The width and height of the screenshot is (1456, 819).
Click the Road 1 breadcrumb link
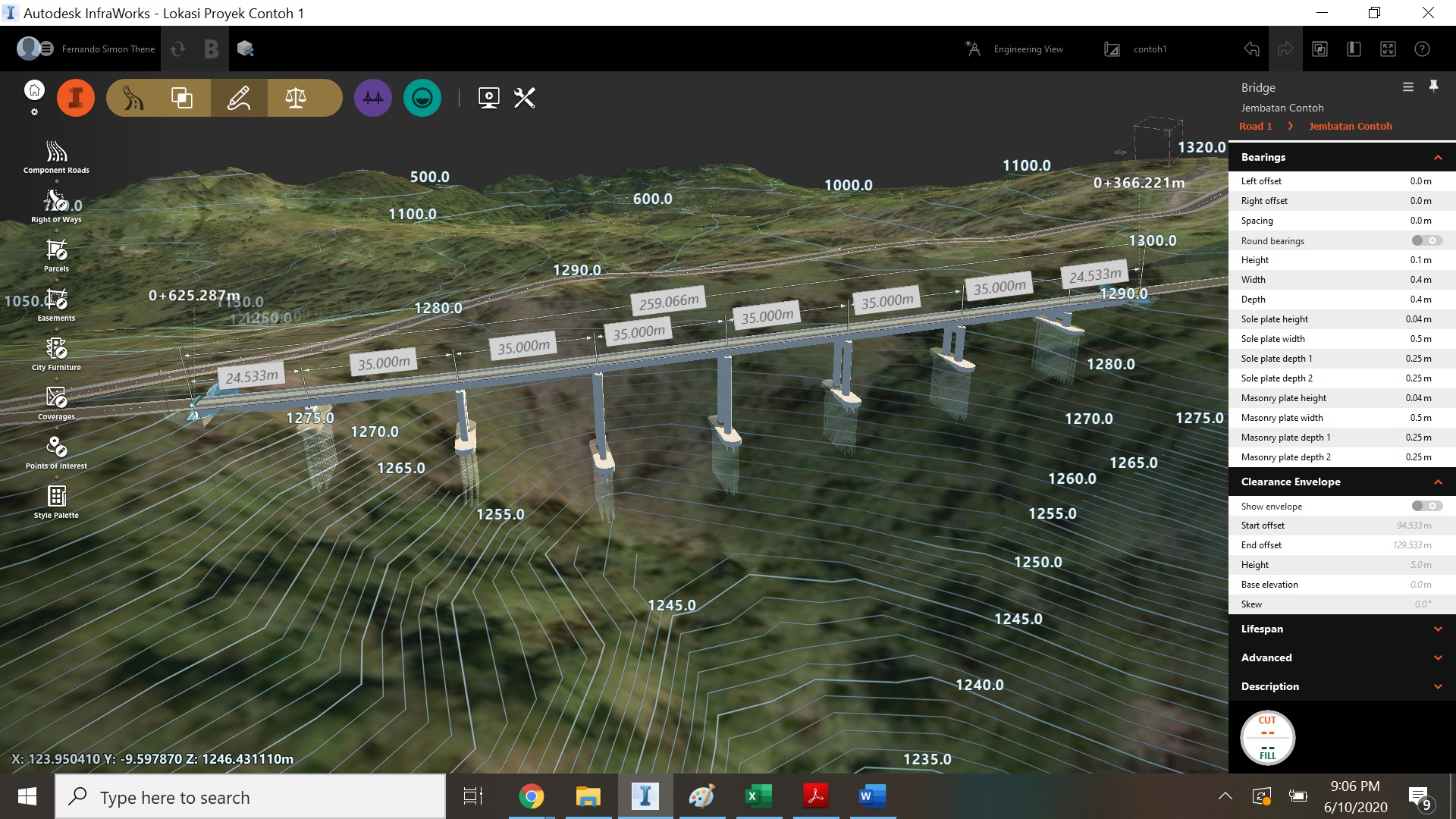[x=1255, y=127]
